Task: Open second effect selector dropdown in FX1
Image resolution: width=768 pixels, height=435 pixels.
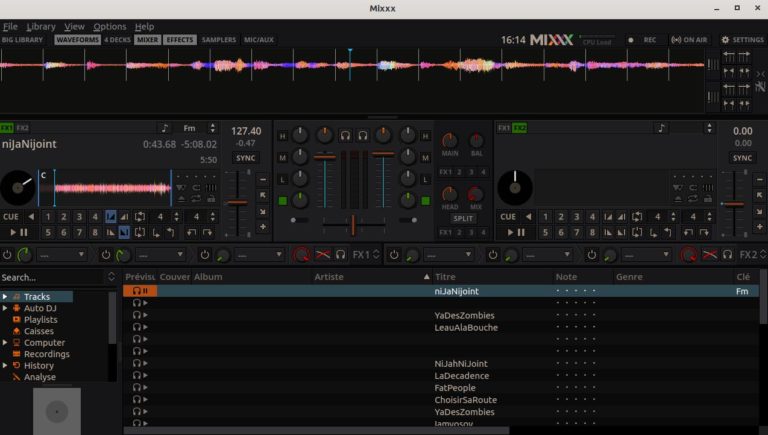Action: (160, 255)
